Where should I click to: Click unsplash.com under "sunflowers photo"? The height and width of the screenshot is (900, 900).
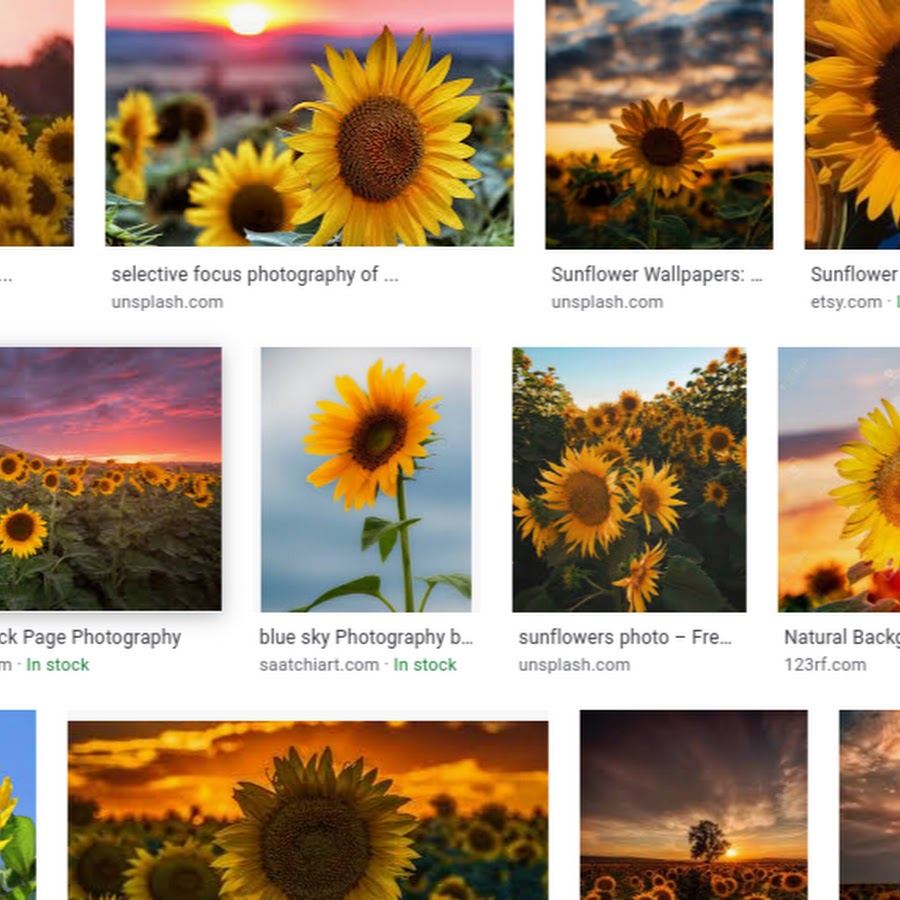pyautogui.click(x=574, y=665)
